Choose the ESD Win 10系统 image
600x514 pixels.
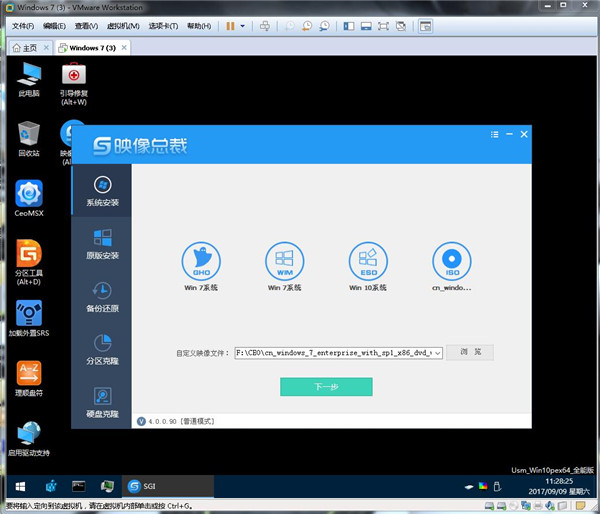368,266
